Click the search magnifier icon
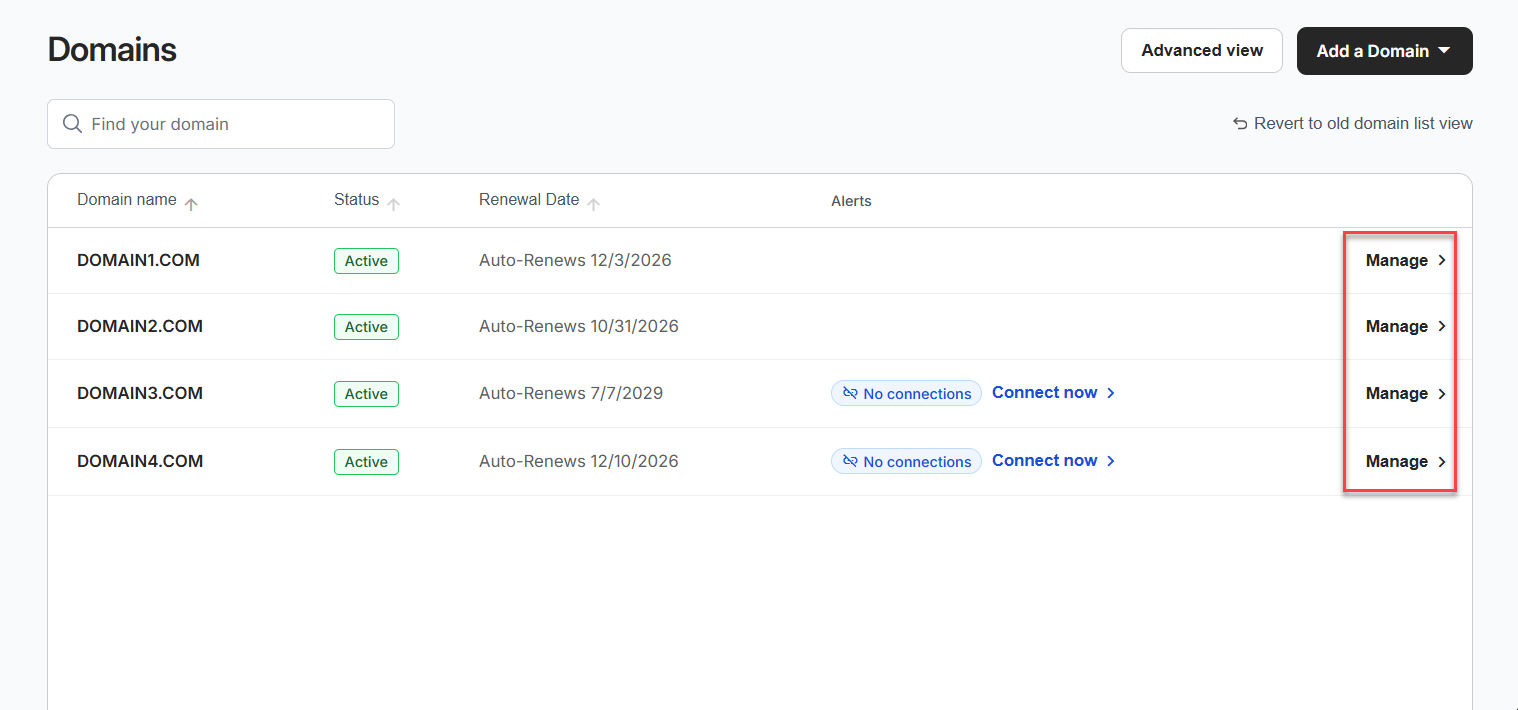1518x710 pixels. 72,124
